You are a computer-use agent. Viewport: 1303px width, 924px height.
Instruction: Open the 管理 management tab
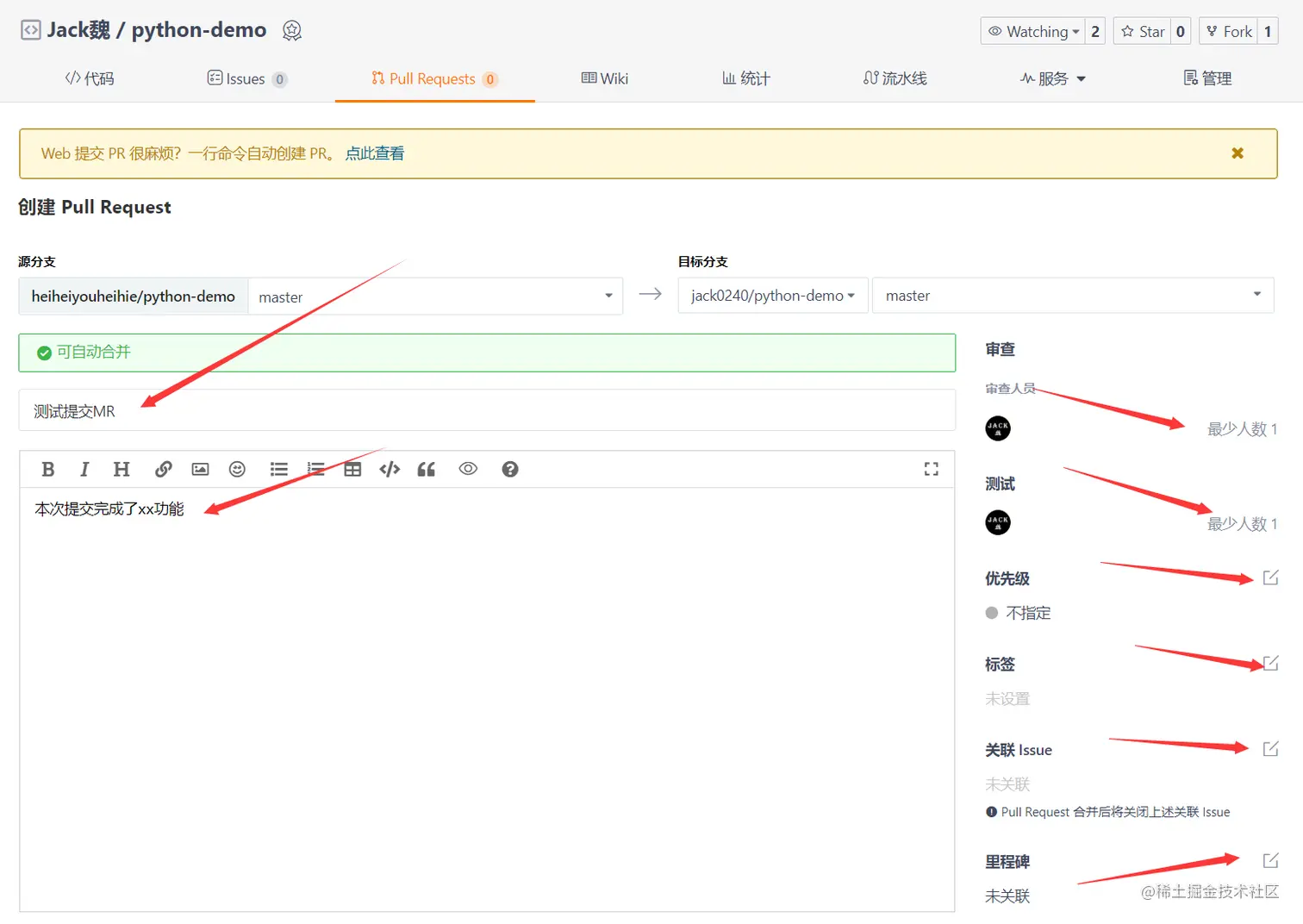click(x=1207, y=78)
